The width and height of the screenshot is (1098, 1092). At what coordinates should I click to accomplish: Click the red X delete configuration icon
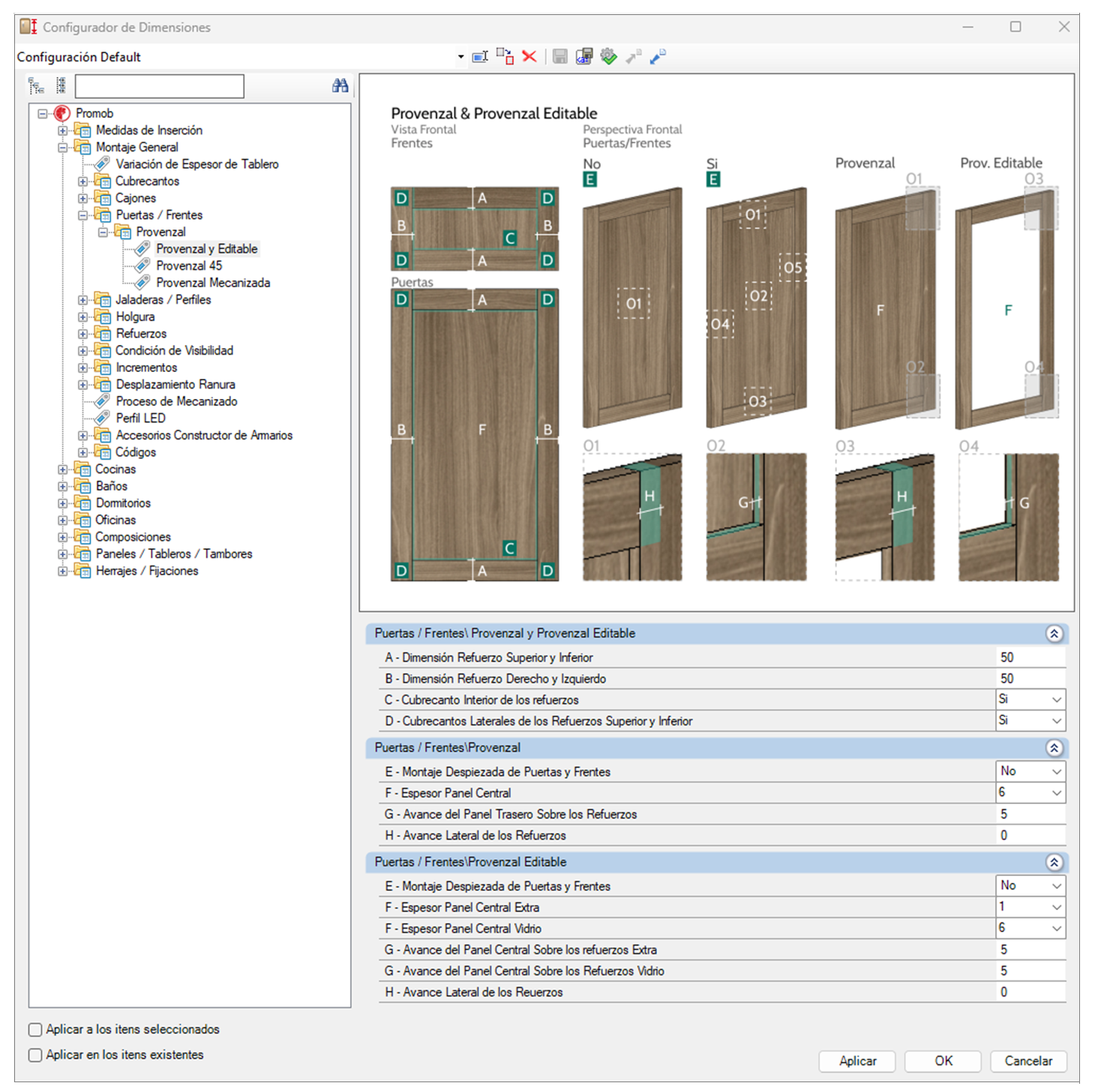click(529, 57)
